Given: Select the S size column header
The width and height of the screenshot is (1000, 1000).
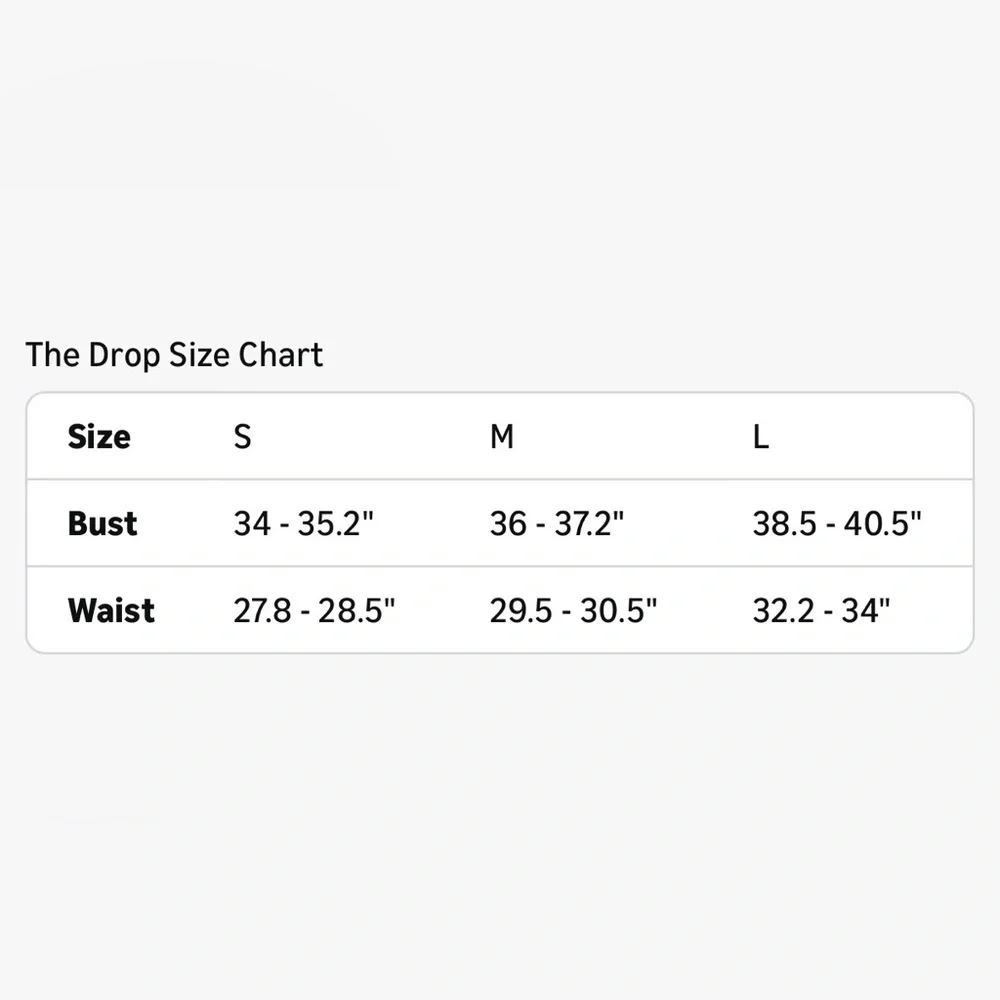Looking at the screenshot, I should tap(242, 437).
